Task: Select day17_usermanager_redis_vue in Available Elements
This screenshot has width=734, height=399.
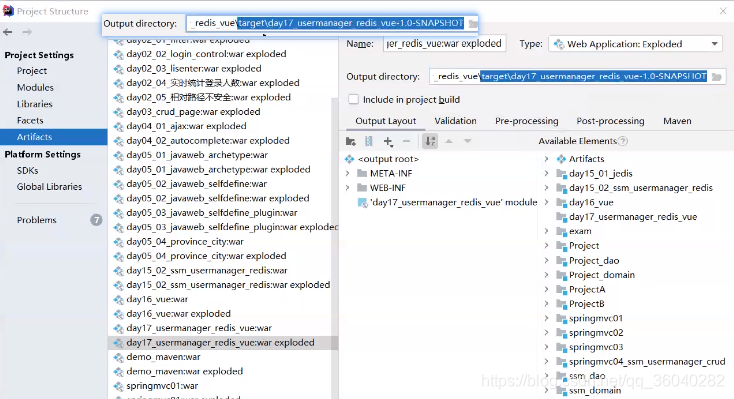Action: [x=633, y=217]
